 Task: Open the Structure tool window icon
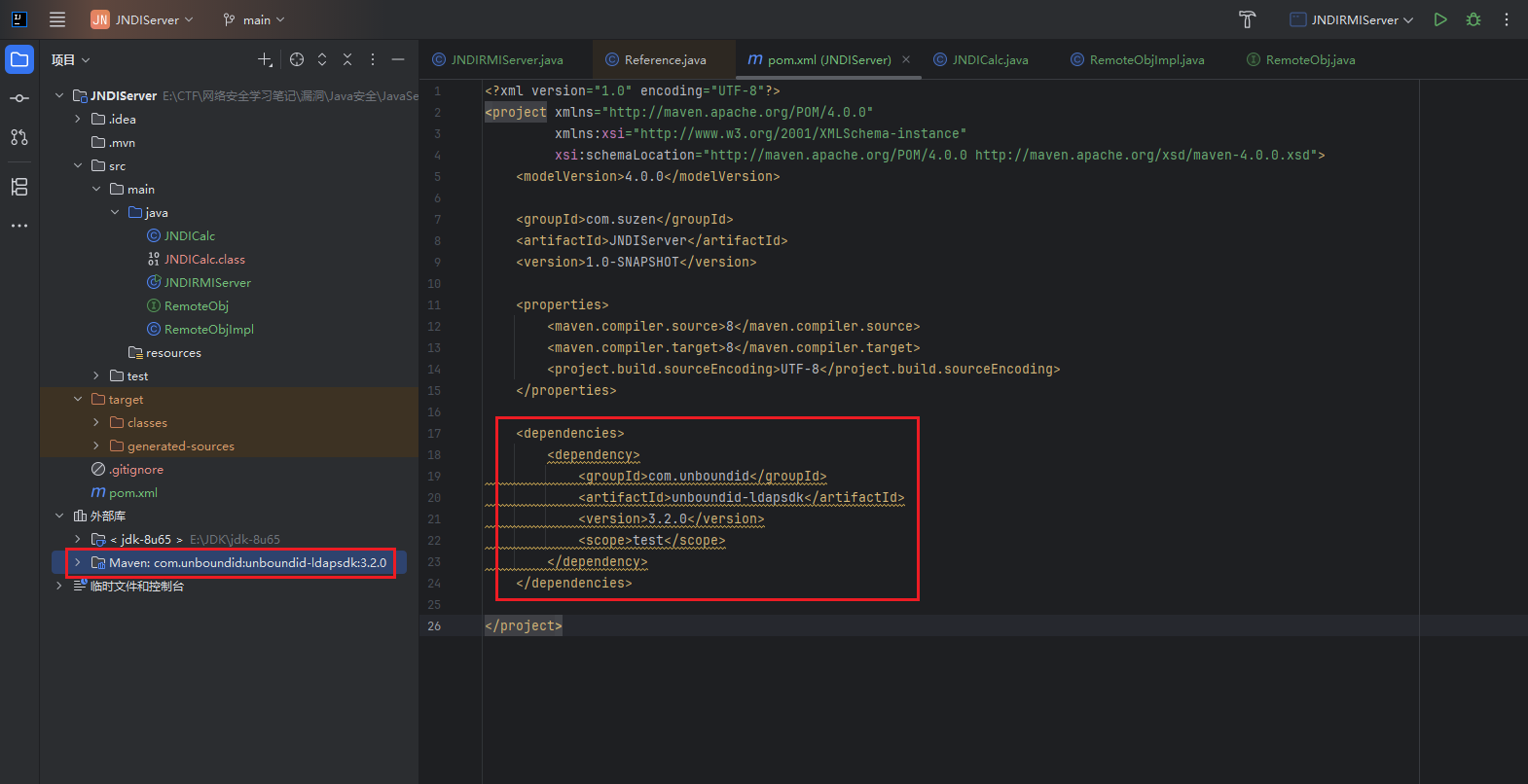[19, 187]
